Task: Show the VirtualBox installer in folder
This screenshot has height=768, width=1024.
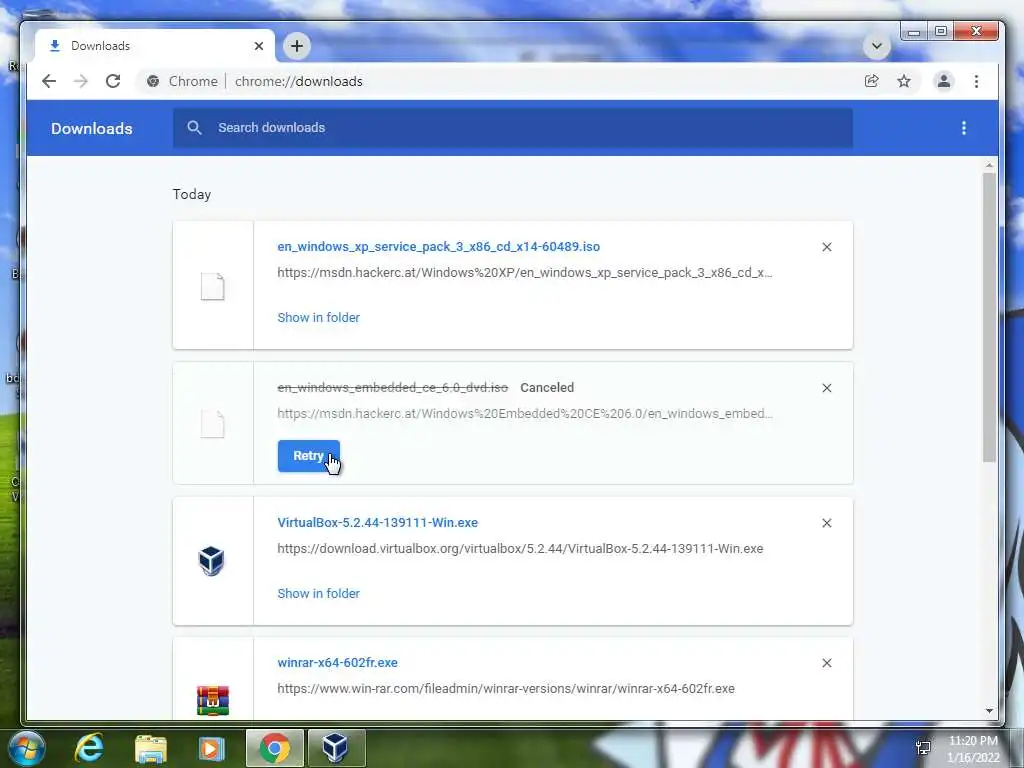Action: click(x=319, y=594)
